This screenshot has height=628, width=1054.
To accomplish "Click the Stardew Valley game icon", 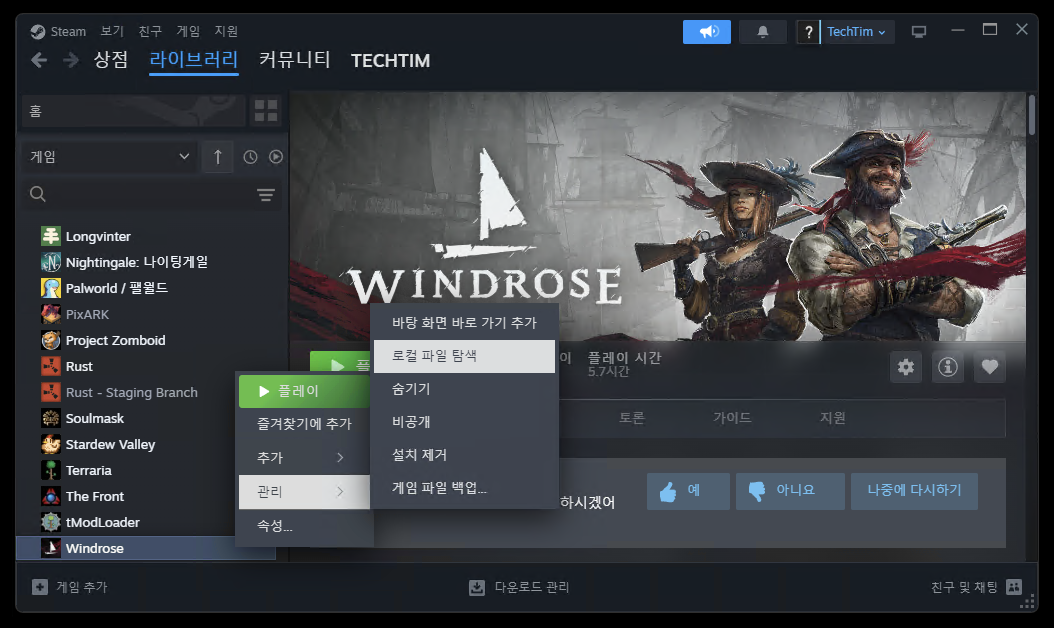I will click(x=50, y=444).
